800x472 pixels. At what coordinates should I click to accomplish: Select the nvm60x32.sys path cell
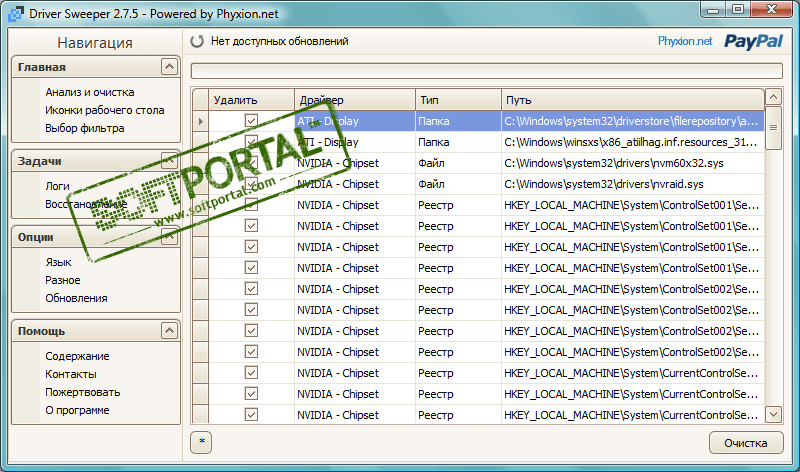[633, 163]
